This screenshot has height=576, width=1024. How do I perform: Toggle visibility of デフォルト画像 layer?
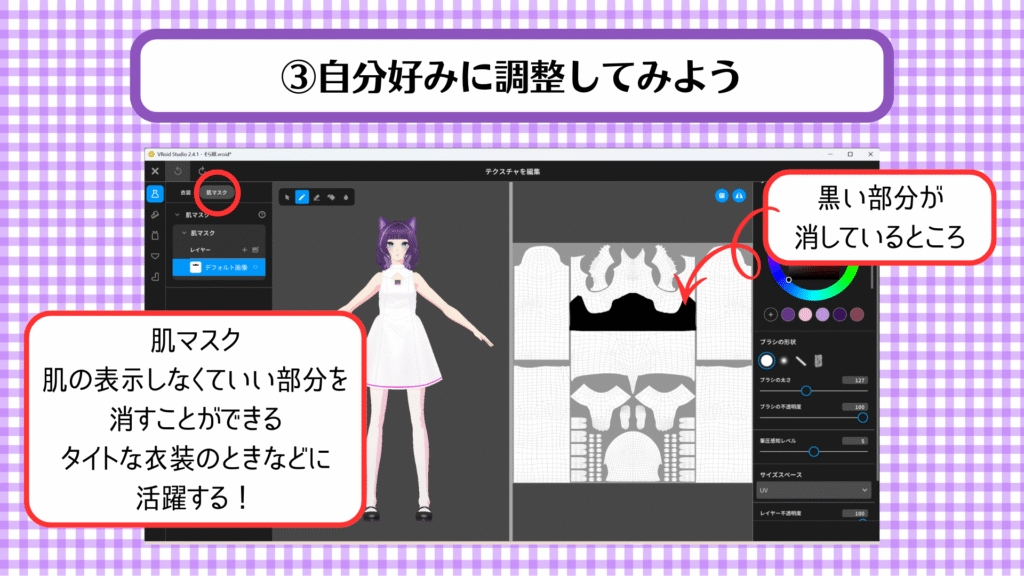256,267
